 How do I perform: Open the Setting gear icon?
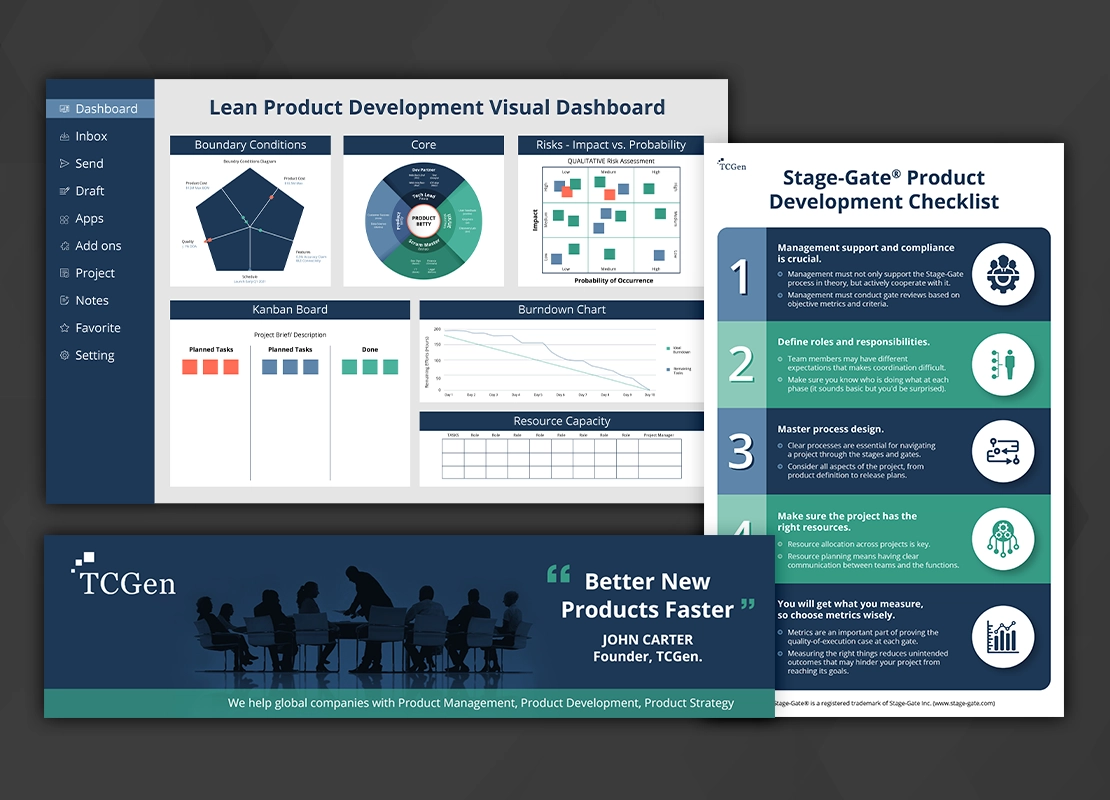coord(64,356)
